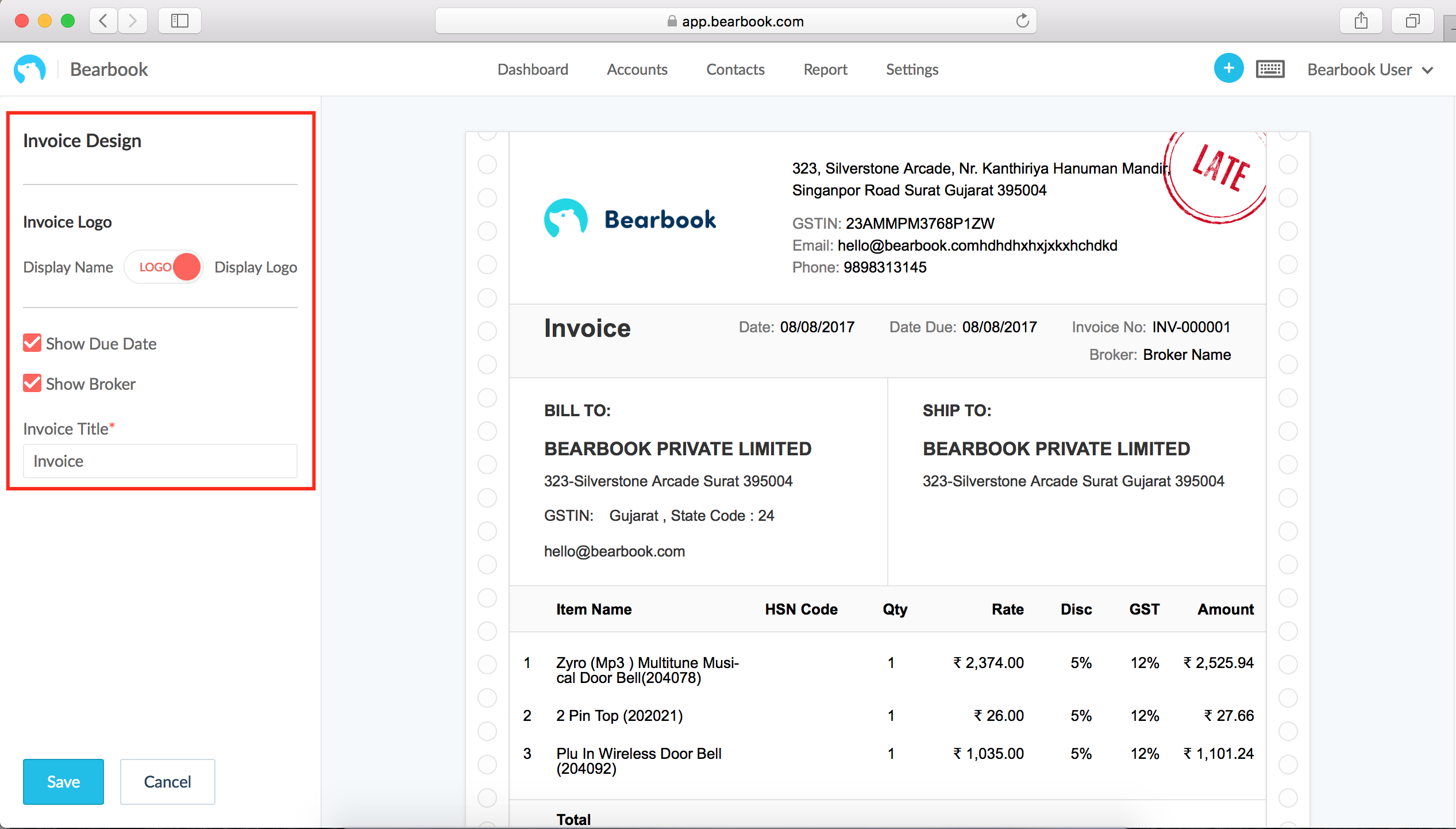
Task: Click the amount ₹ 27.66
Action: (1229, 716)
